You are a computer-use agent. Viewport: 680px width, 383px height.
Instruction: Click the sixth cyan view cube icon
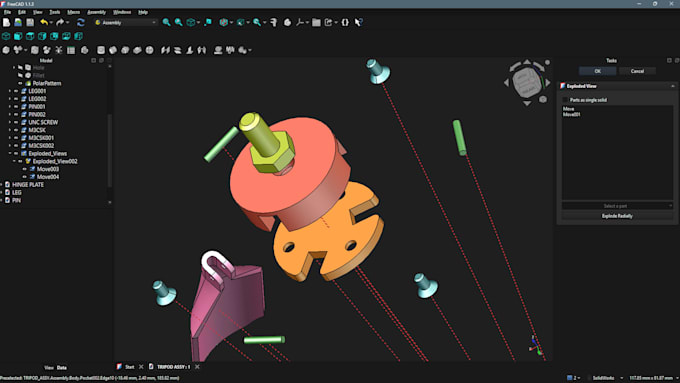coord(66,36)
